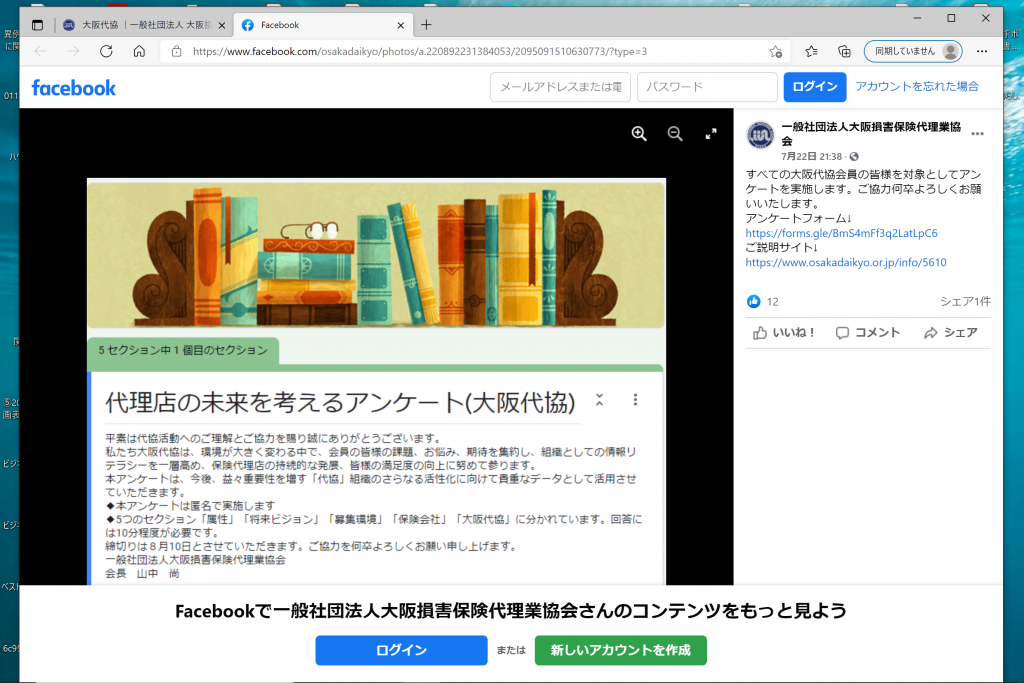Screen dimensions: 1024x683
Task: Click the page profile avatar
Action: 760,135
